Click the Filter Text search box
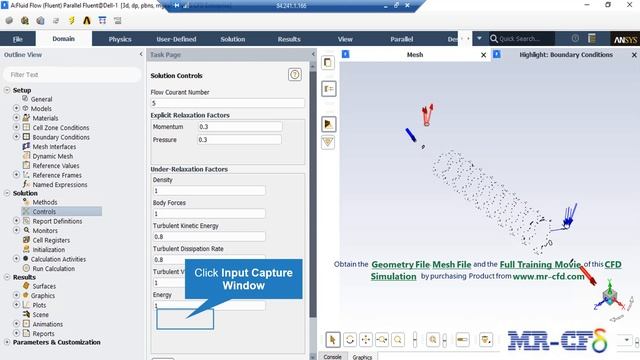This screenshot has height=360, width=640. coord(72,75)
